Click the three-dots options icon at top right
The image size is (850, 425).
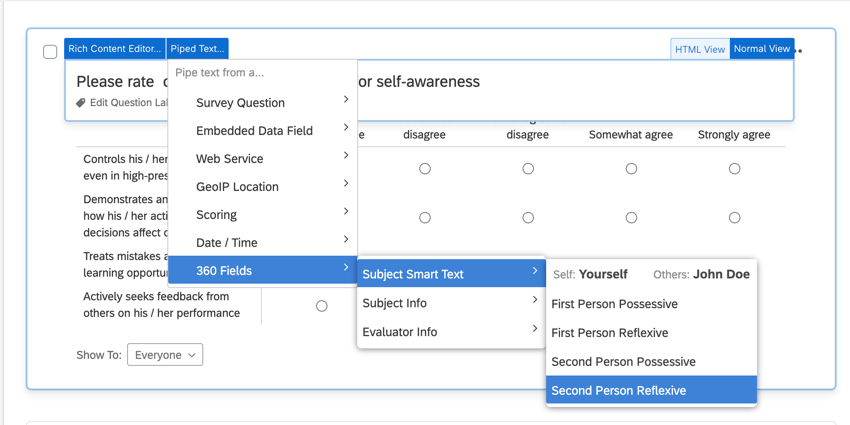pos(799,50)
